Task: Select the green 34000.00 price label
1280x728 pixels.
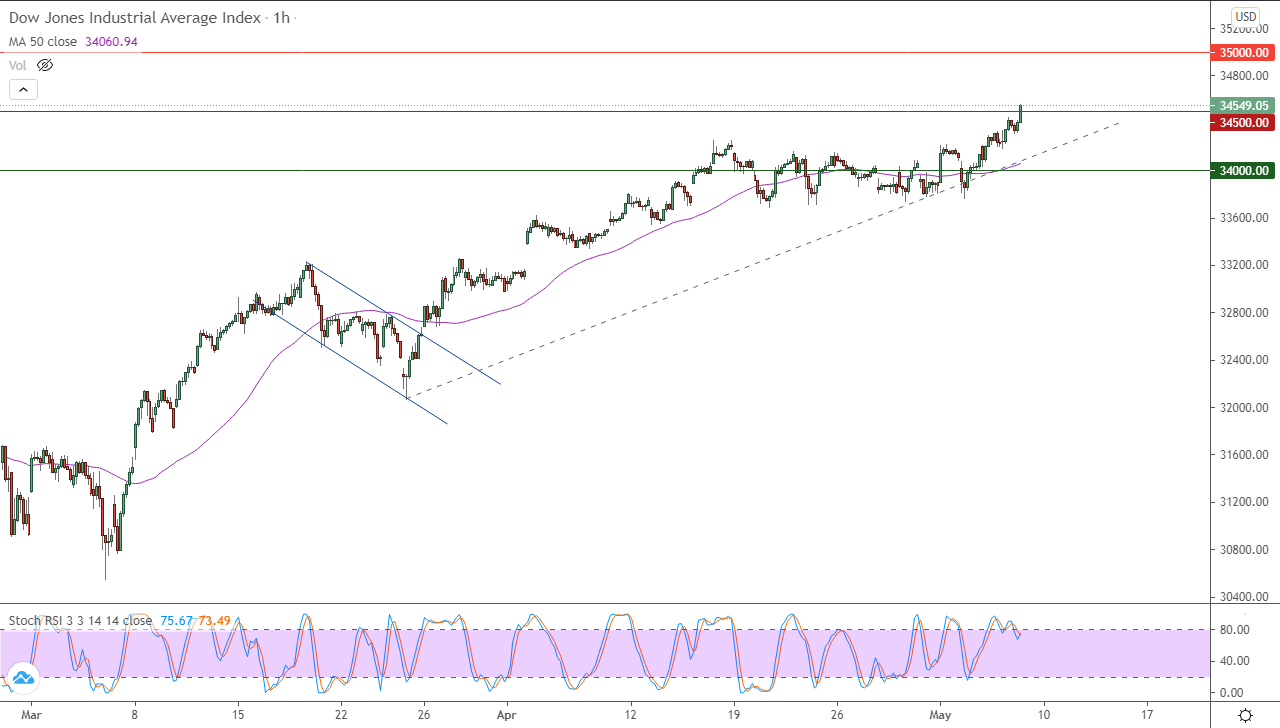Action: (x=1244, y=170)
